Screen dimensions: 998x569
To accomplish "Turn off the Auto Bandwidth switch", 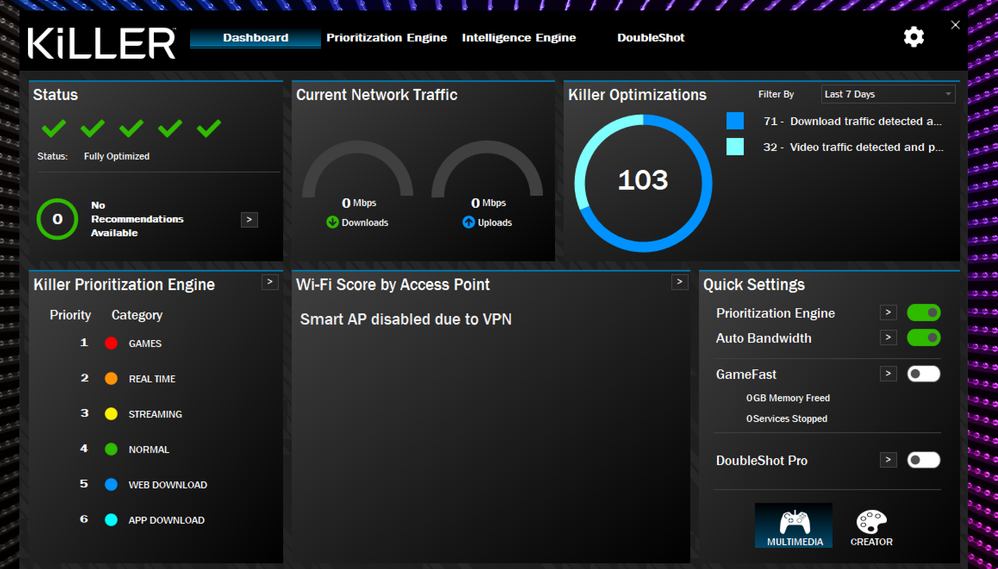I will [924, 337].
